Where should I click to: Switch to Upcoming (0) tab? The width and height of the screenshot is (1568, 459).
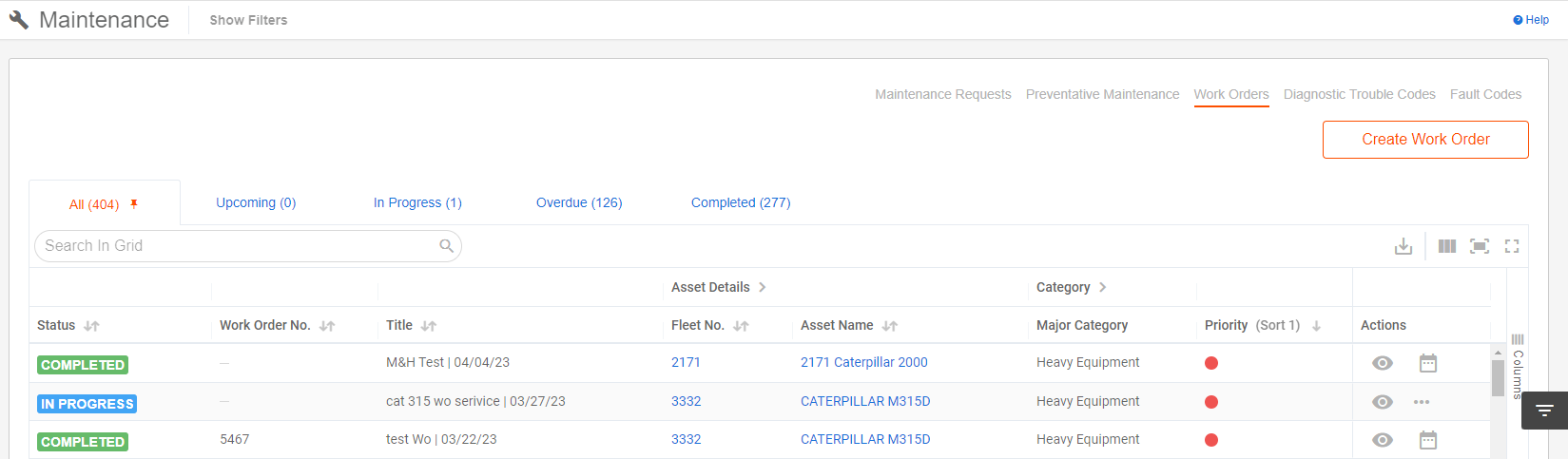[x=256, y=202]
